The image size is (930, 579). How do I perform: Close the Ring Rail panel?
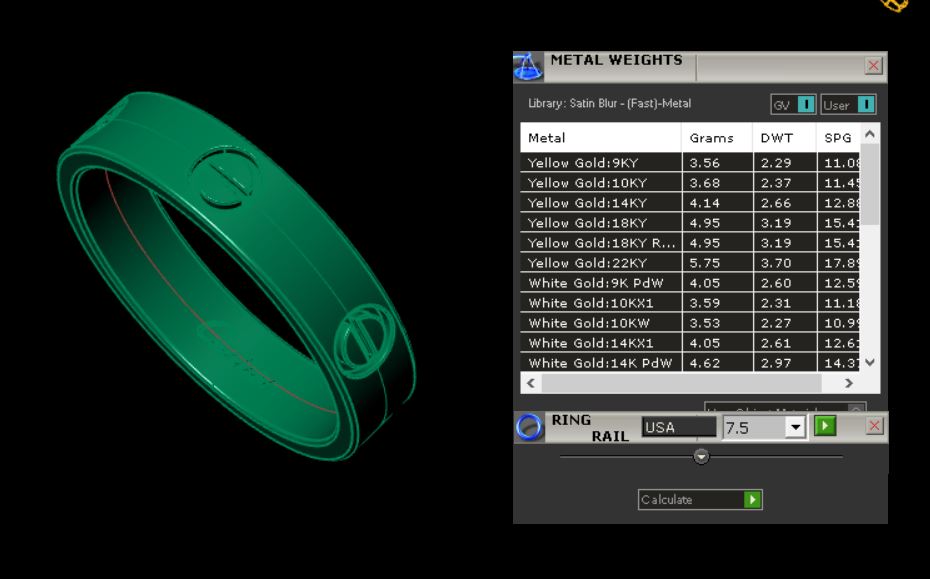tap(874, 426)
